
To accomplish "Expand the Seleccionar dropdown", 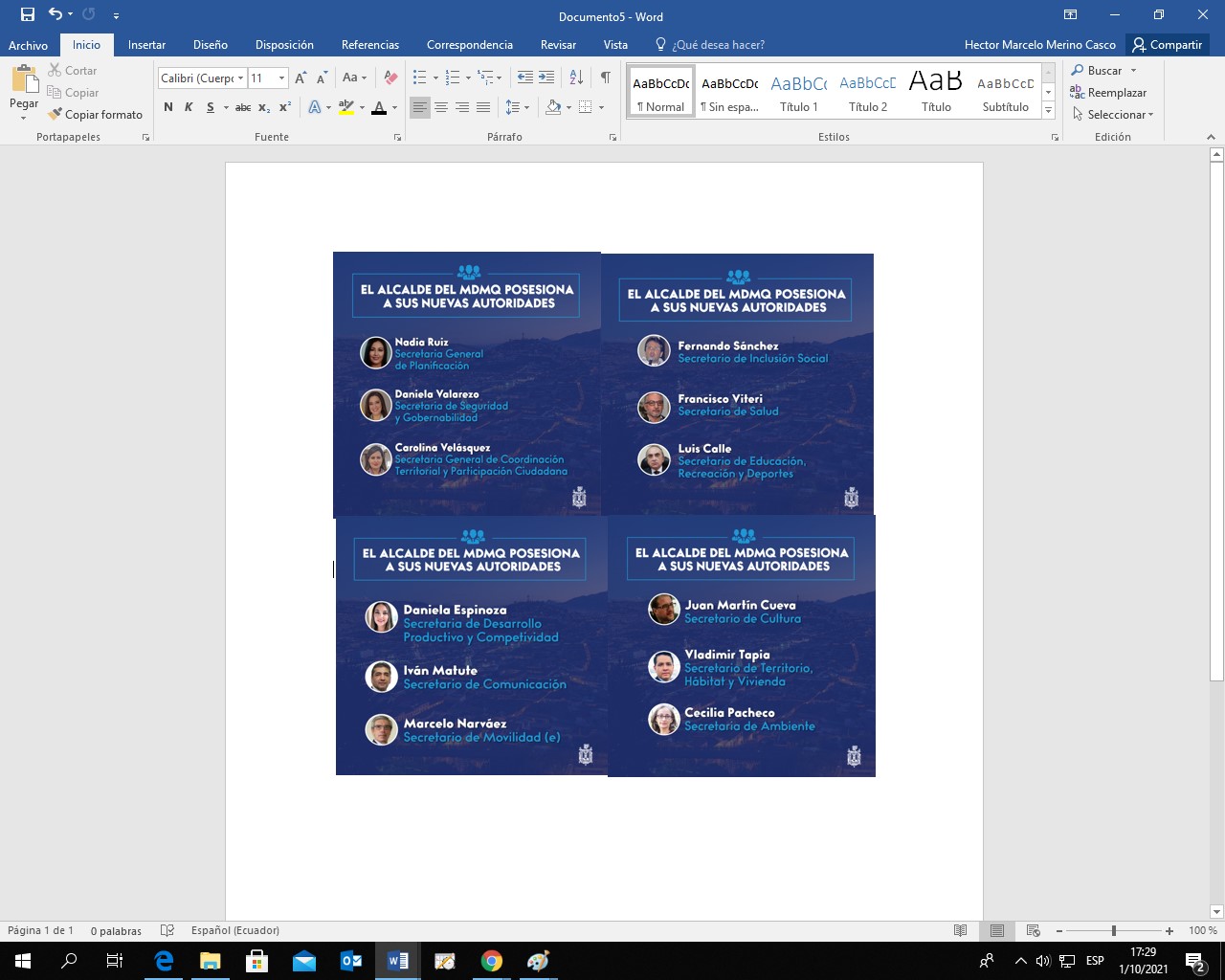I will click(x=1115, y=115).
